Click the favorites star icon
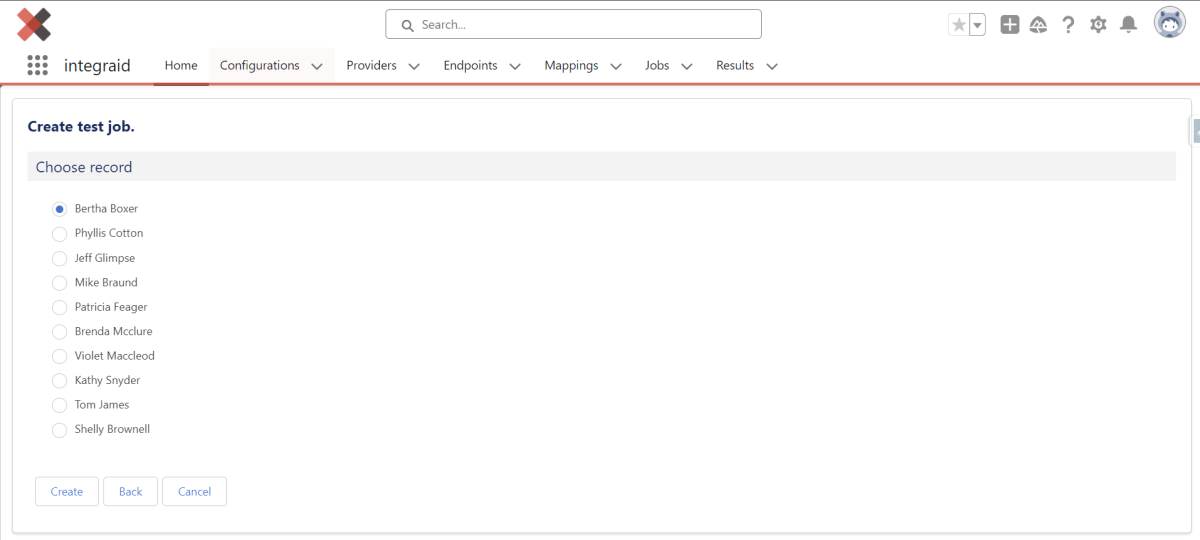Screen dimensions: 1200x540 pos(959,25)
